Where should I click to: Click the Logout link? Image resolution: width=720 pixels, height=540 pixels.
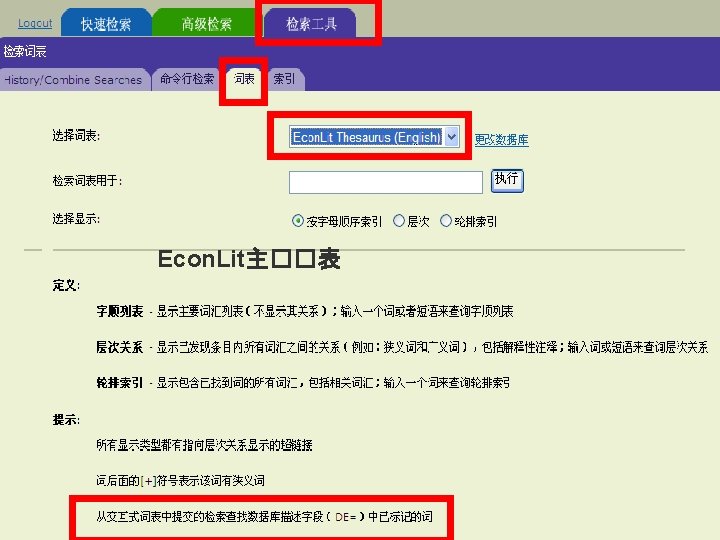tap(35, 23)
